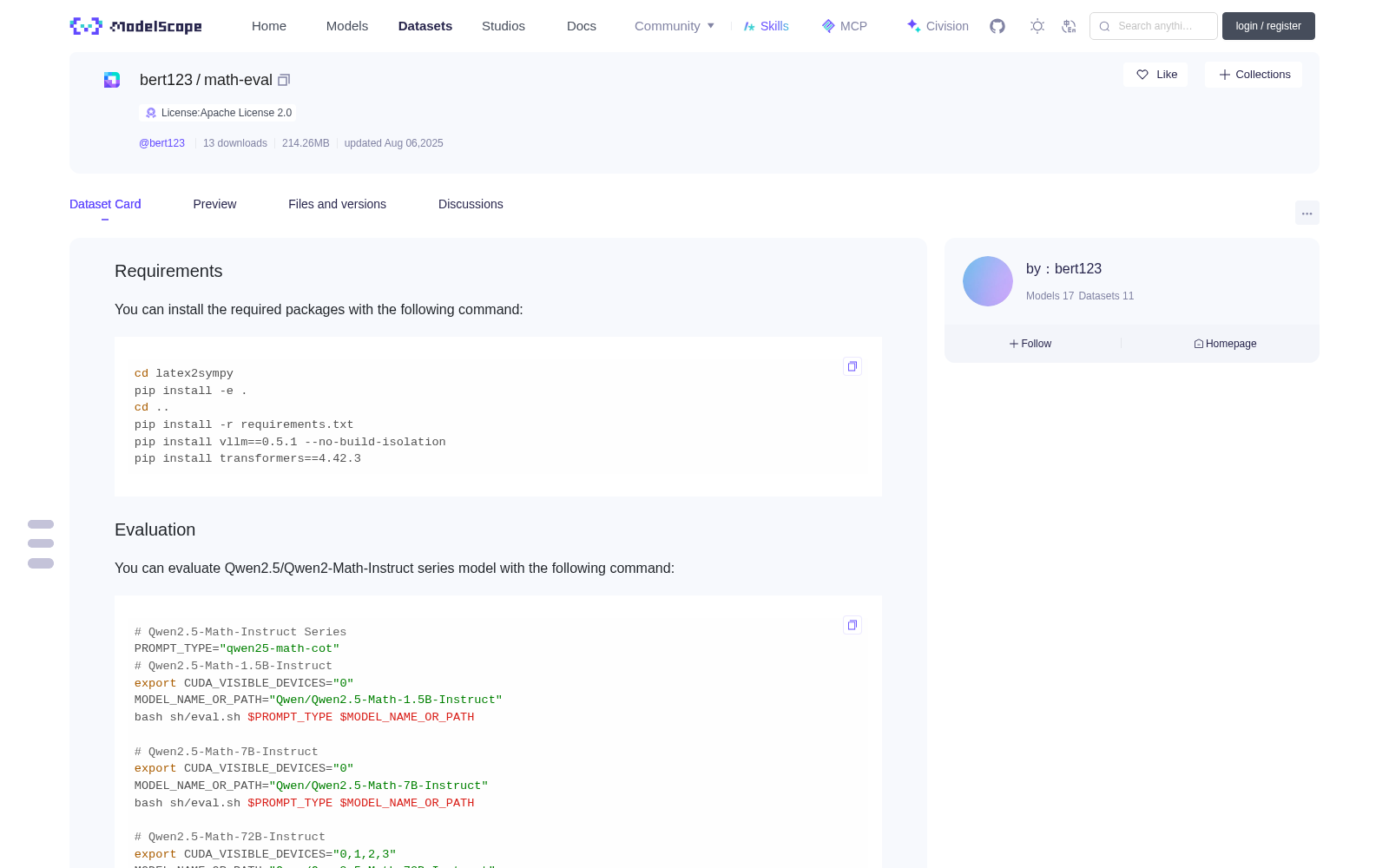Click '# Qwen2.5-Math-72B-Instruct' comment line
This screenshot has width=1389, height=868.
(x=230, y=837)
